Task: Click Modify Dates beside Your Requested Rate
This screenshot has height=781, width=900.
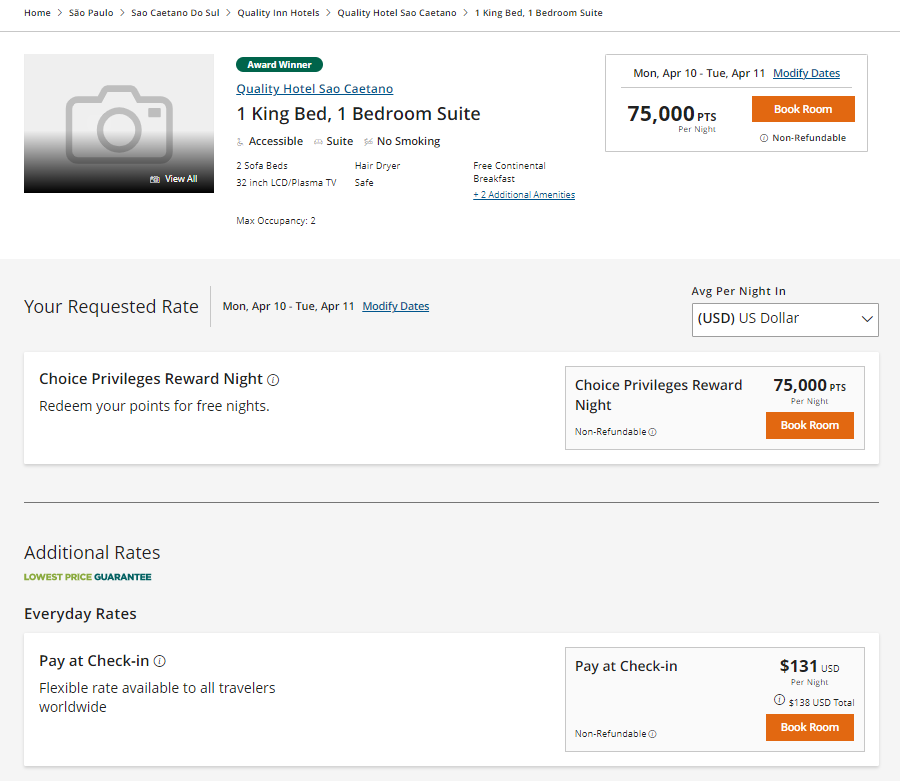Action: pos(395,306)
